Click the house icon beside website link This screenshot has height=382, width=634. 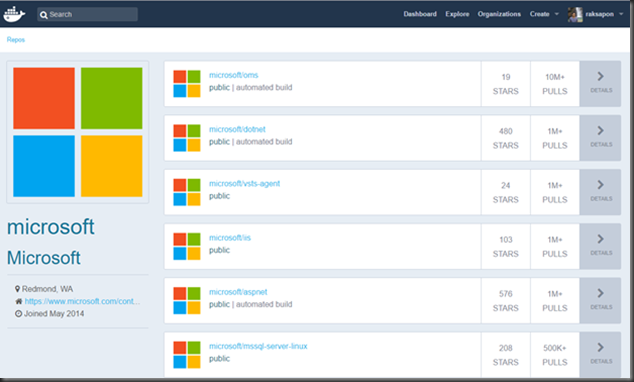pos(19,301)
